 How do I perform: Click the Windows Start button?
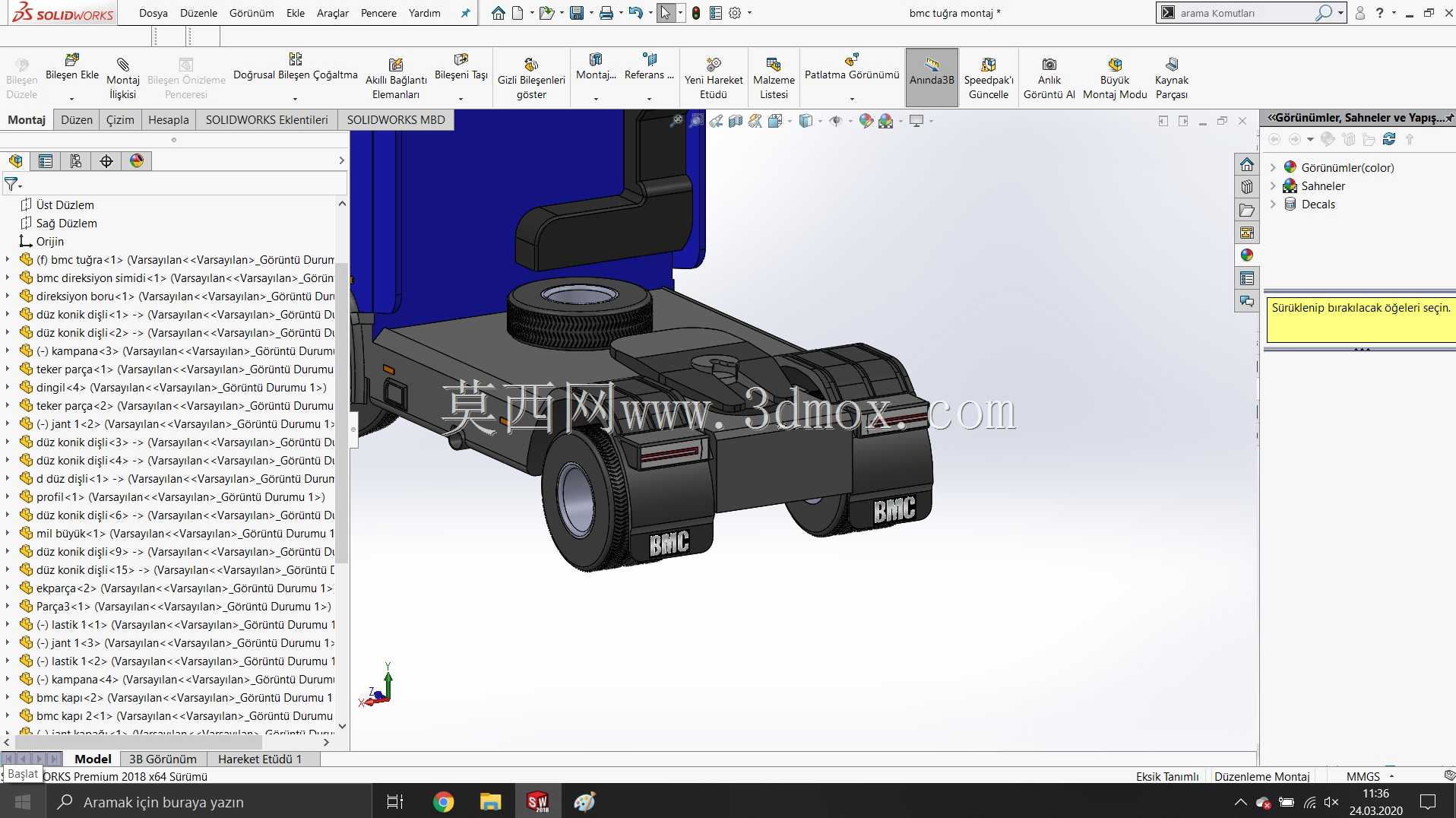pos(23,802)
